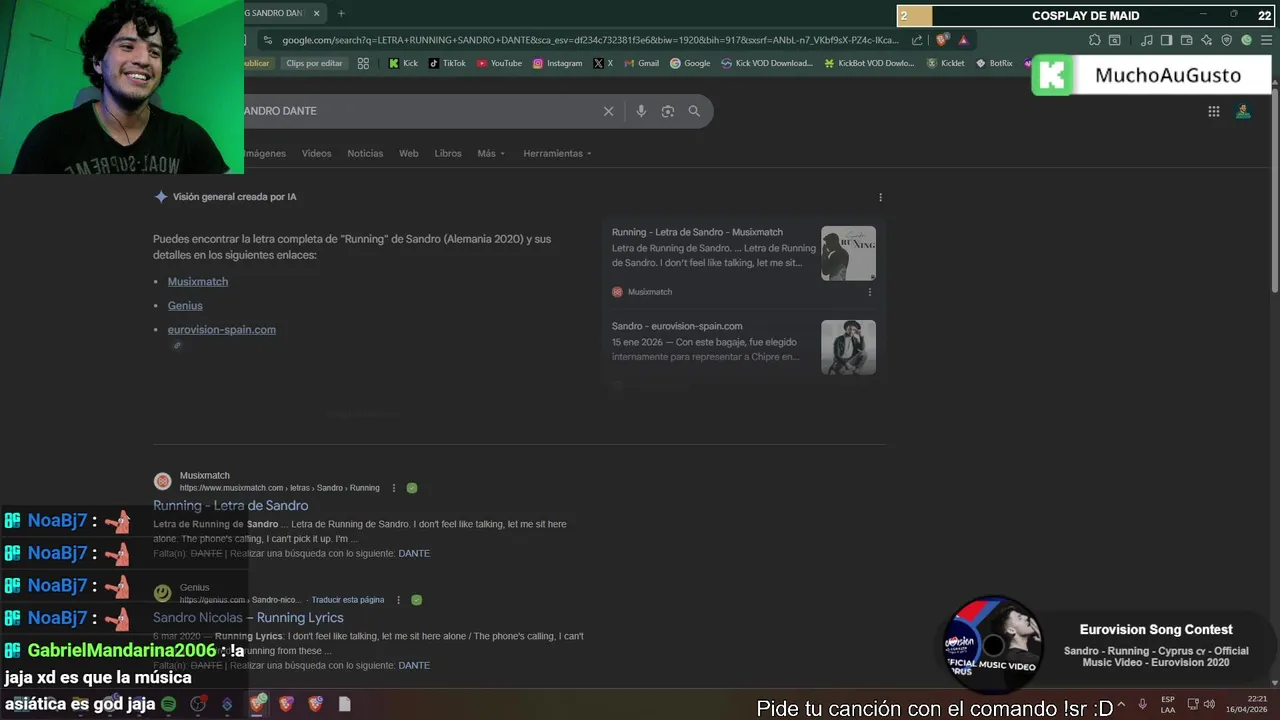
Task: Open result Running - Letra de Sandro
Action: tap(230, 506)
